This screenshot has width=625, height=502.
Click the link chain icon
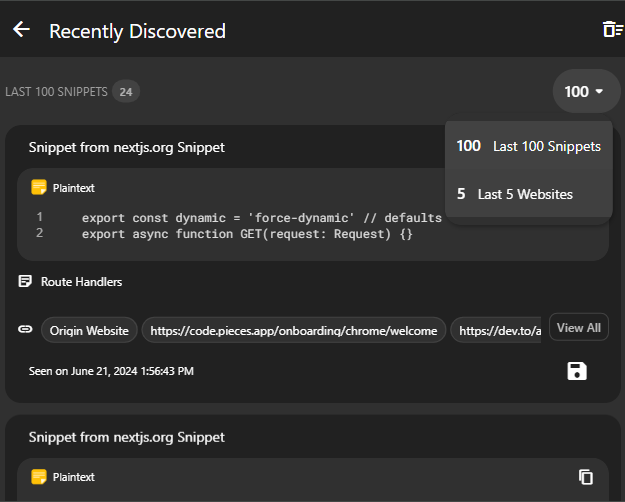tap(26, 329)
